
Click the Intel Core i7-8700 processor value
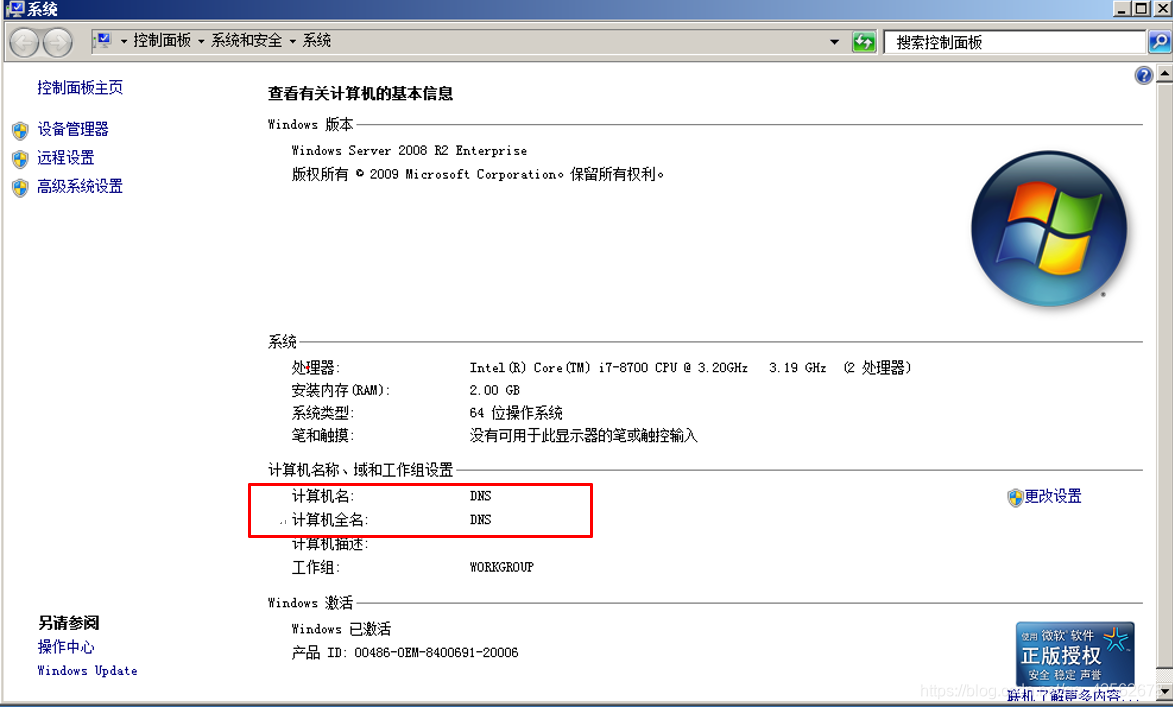point(690,368)
